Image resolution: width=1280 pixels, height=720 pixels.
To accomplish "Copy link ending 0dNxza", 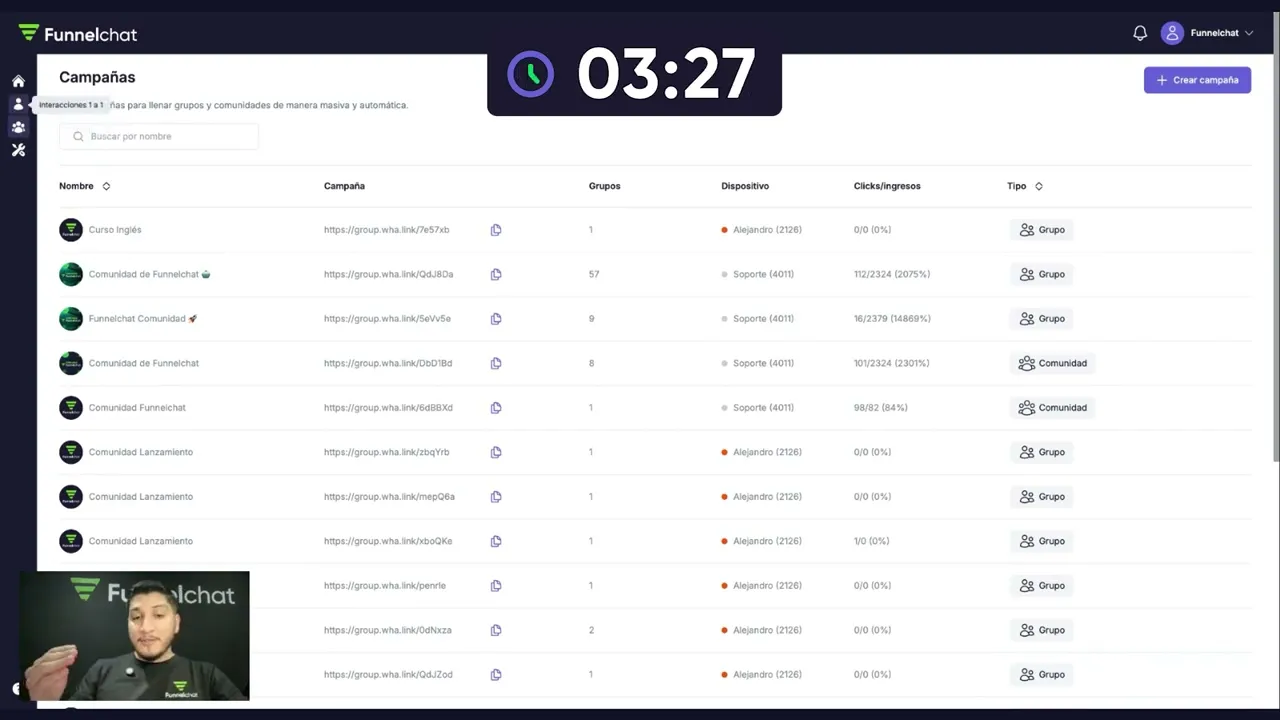I will click(496, 630).
